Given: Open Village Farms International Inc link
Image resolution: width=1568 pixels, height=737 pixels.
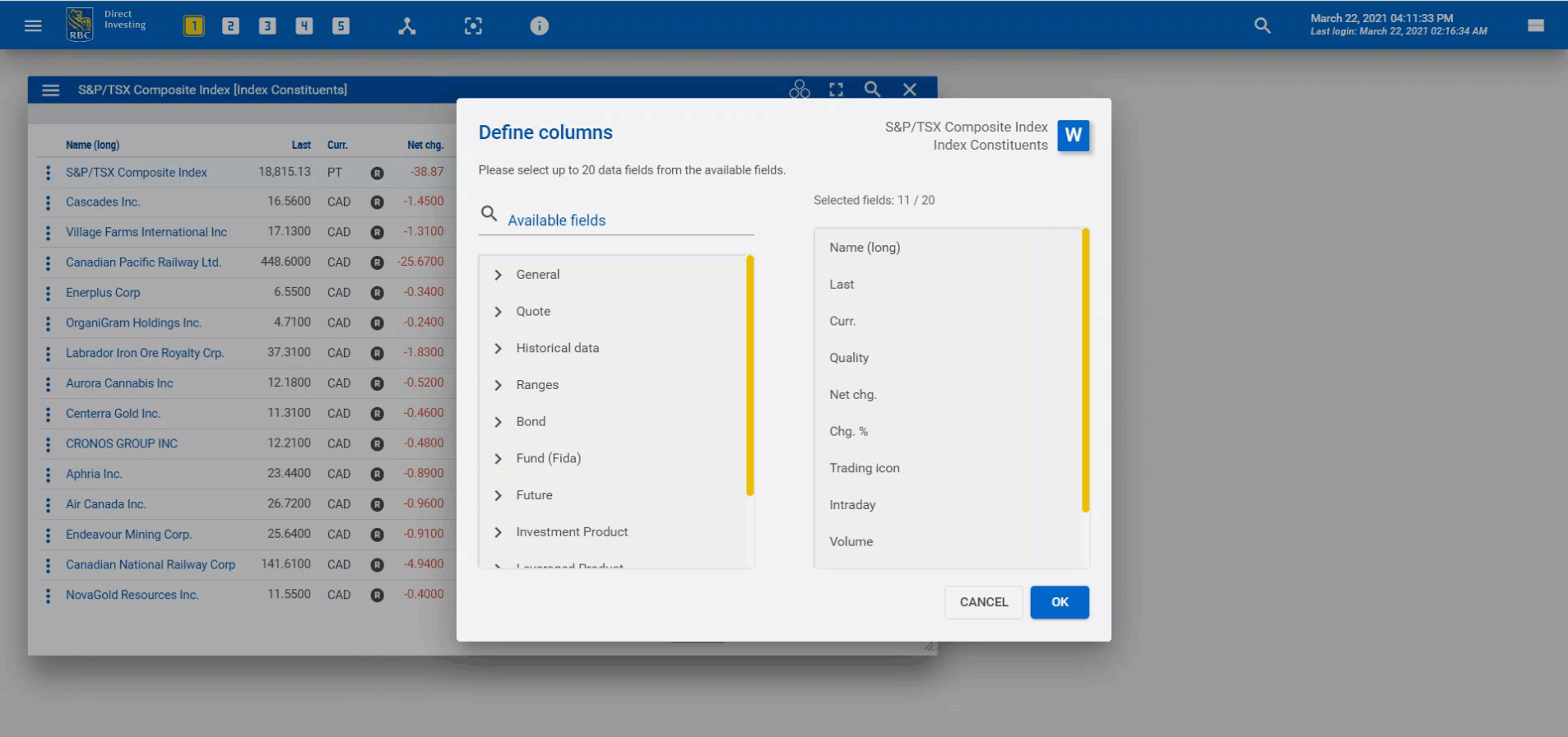Looking at the screenshot, I should pos(146,232).
